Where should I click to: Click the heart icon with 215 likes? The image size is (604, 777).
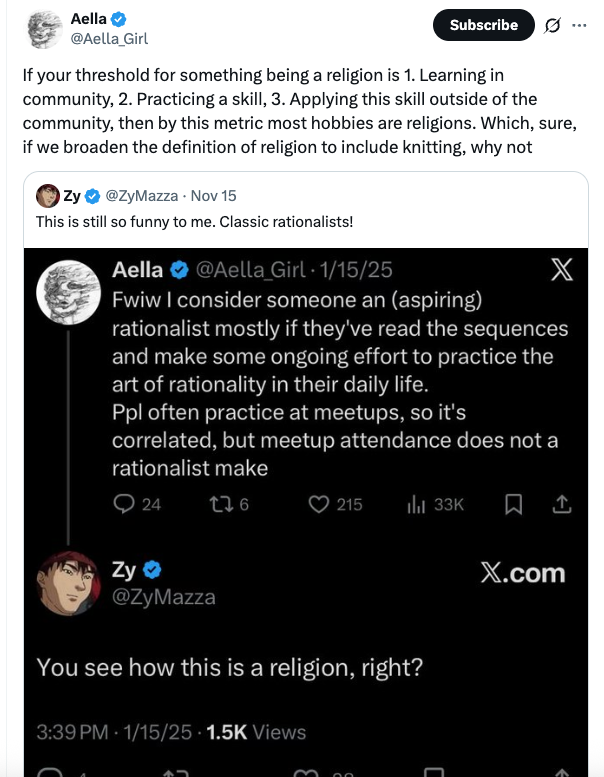pos(319,504)
